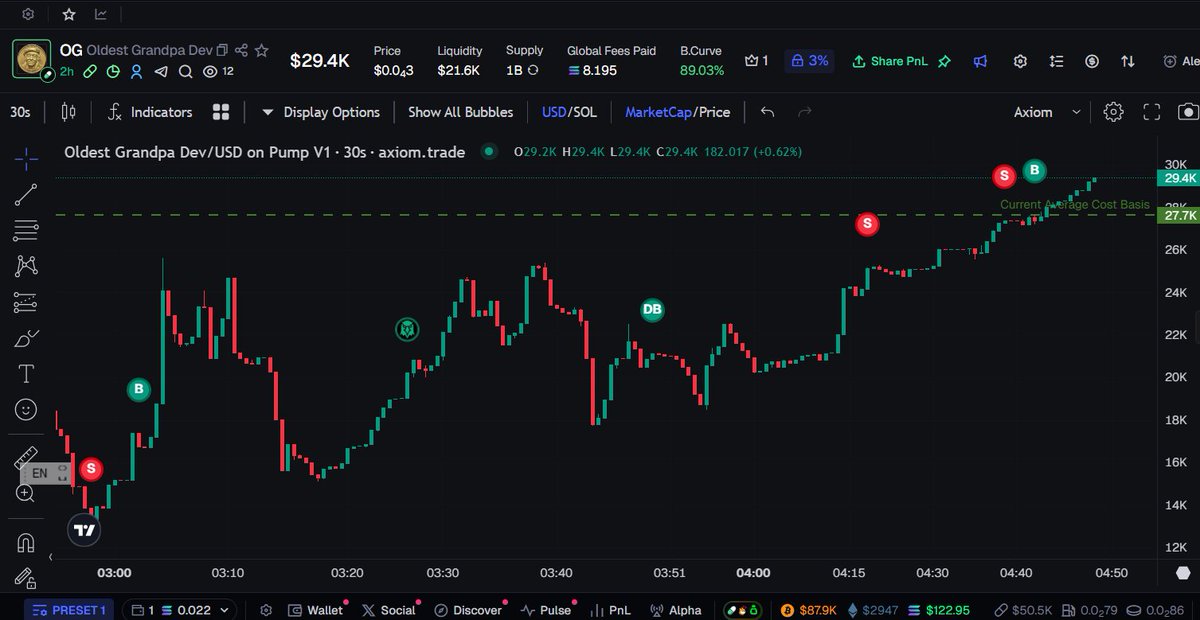
Task: Open the green link icon under token name
Action: point(91,72)
